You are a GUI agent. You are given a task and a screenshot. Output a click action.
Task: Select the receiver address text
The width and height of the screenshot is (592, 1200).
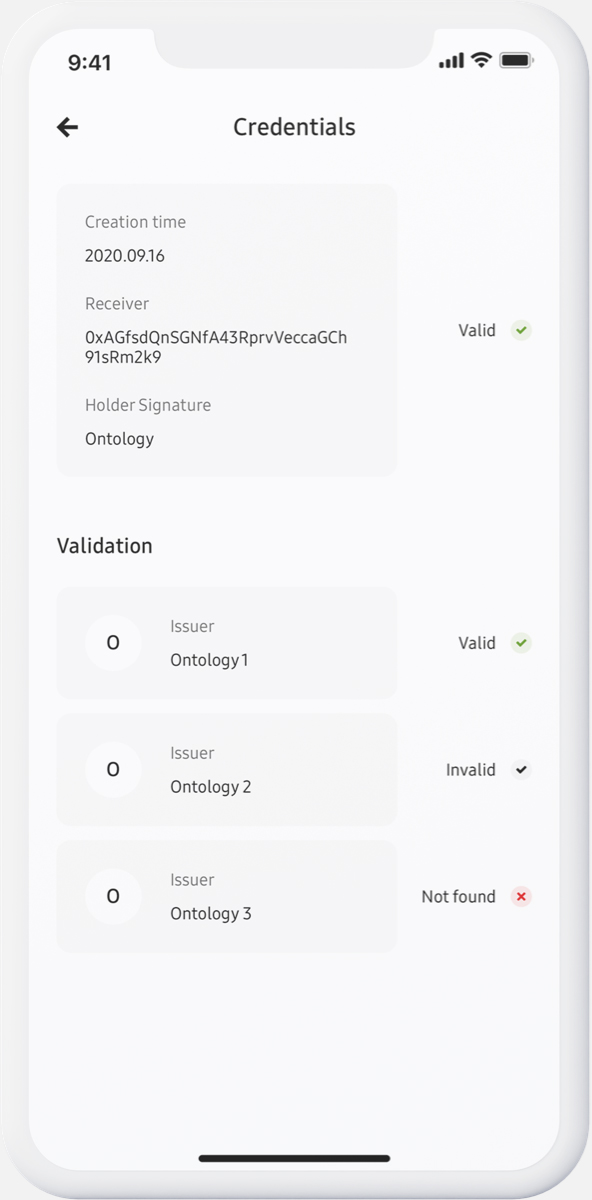point(216,347)
